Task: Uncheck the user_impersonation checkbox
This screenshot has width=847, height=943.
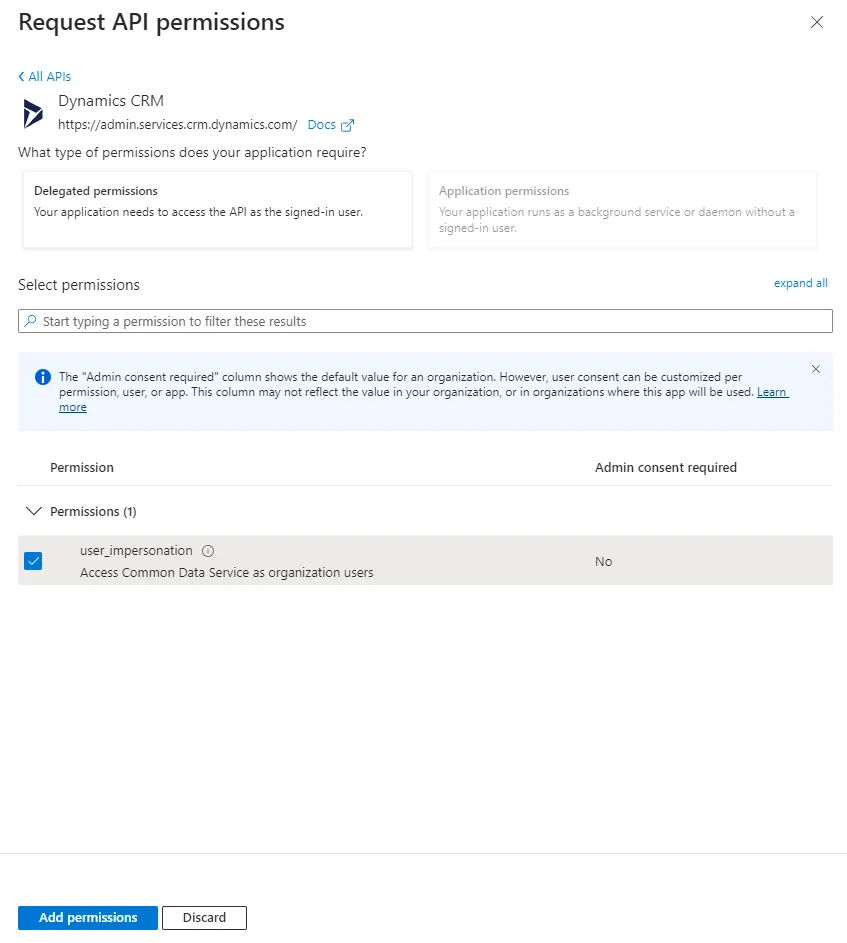Action: 33,561
